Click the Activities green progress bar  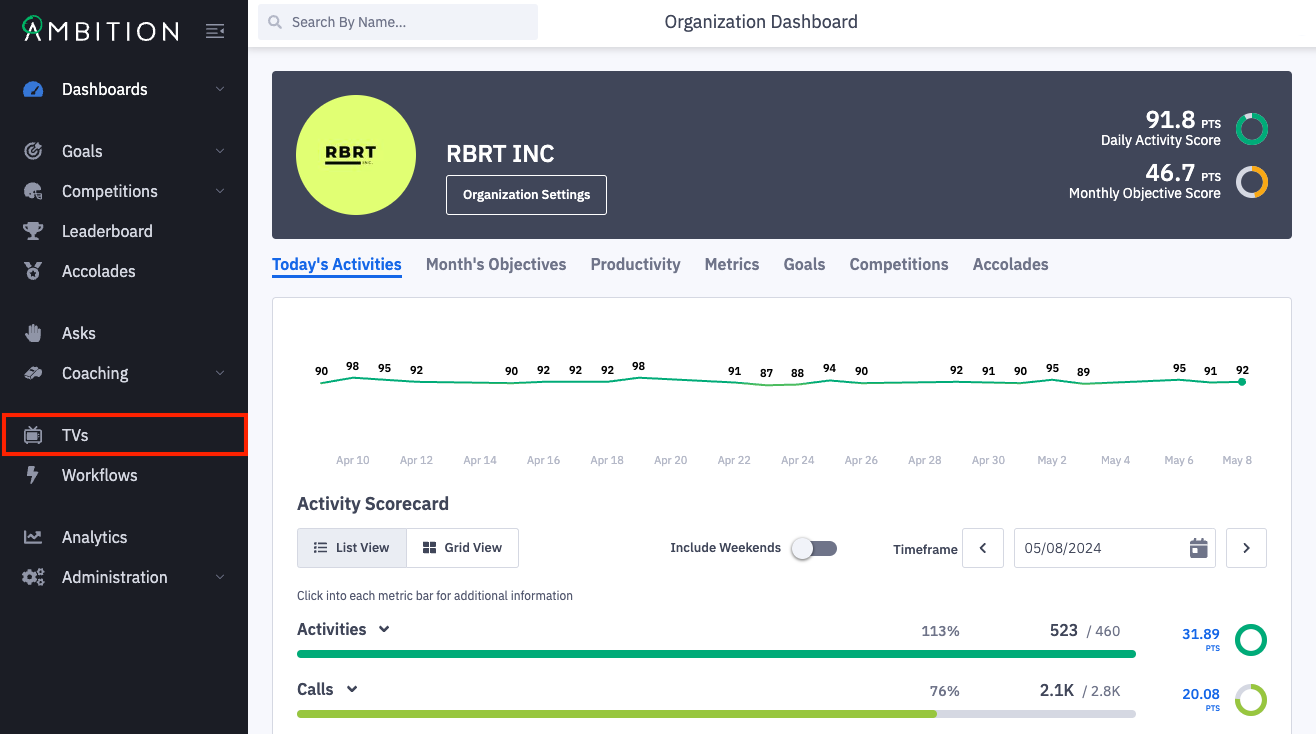715,654
